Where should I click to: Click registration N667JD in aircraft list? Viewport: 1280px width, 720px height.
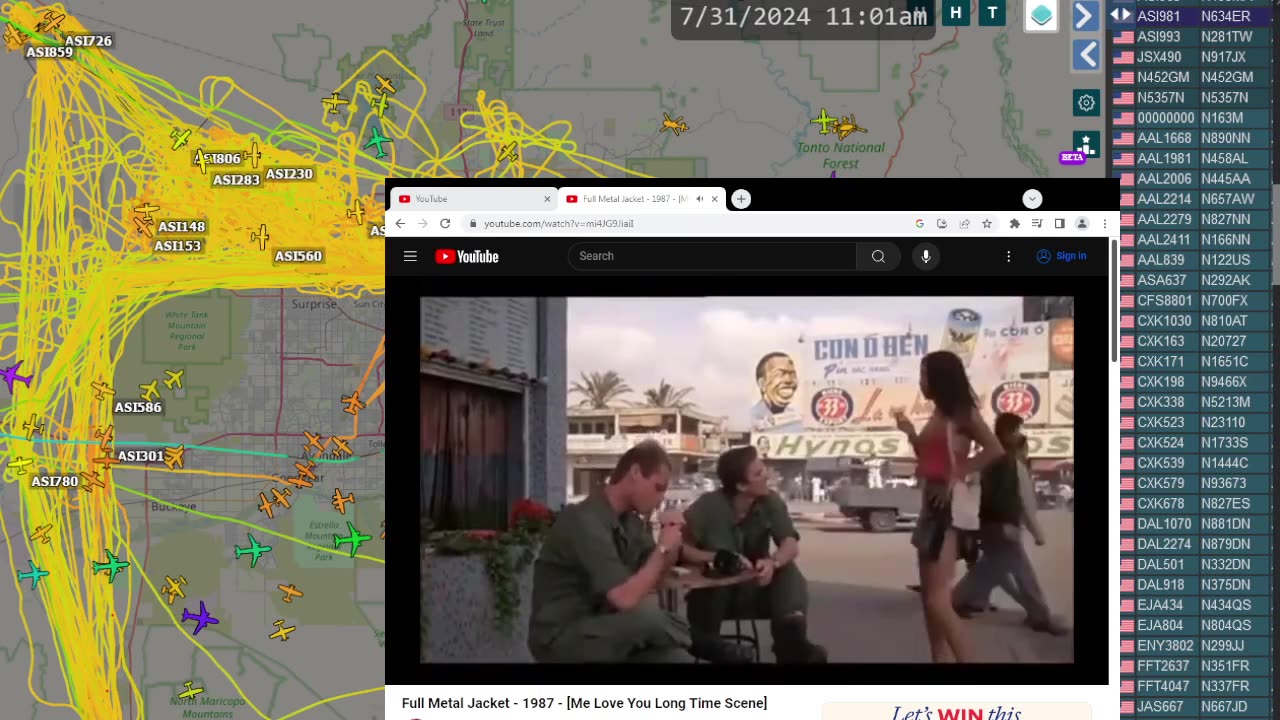[1225, 707]
